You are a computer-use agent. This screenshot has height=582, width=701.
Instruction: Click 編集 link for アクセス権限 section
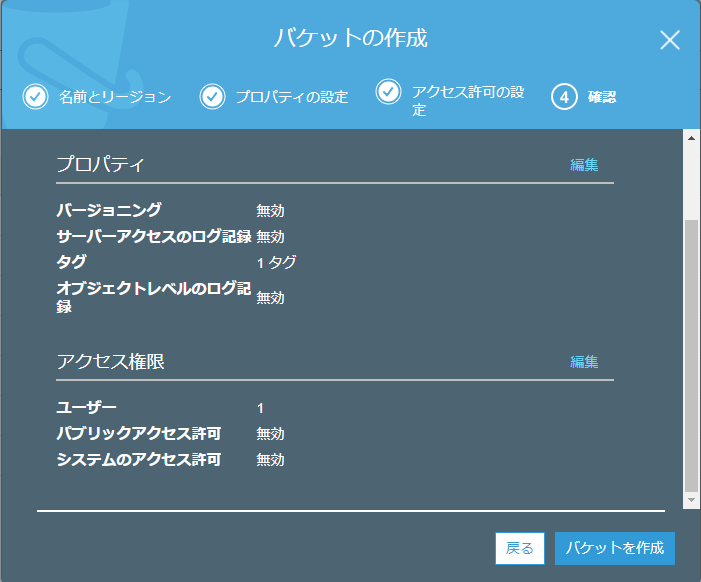(x=584, y=362)
